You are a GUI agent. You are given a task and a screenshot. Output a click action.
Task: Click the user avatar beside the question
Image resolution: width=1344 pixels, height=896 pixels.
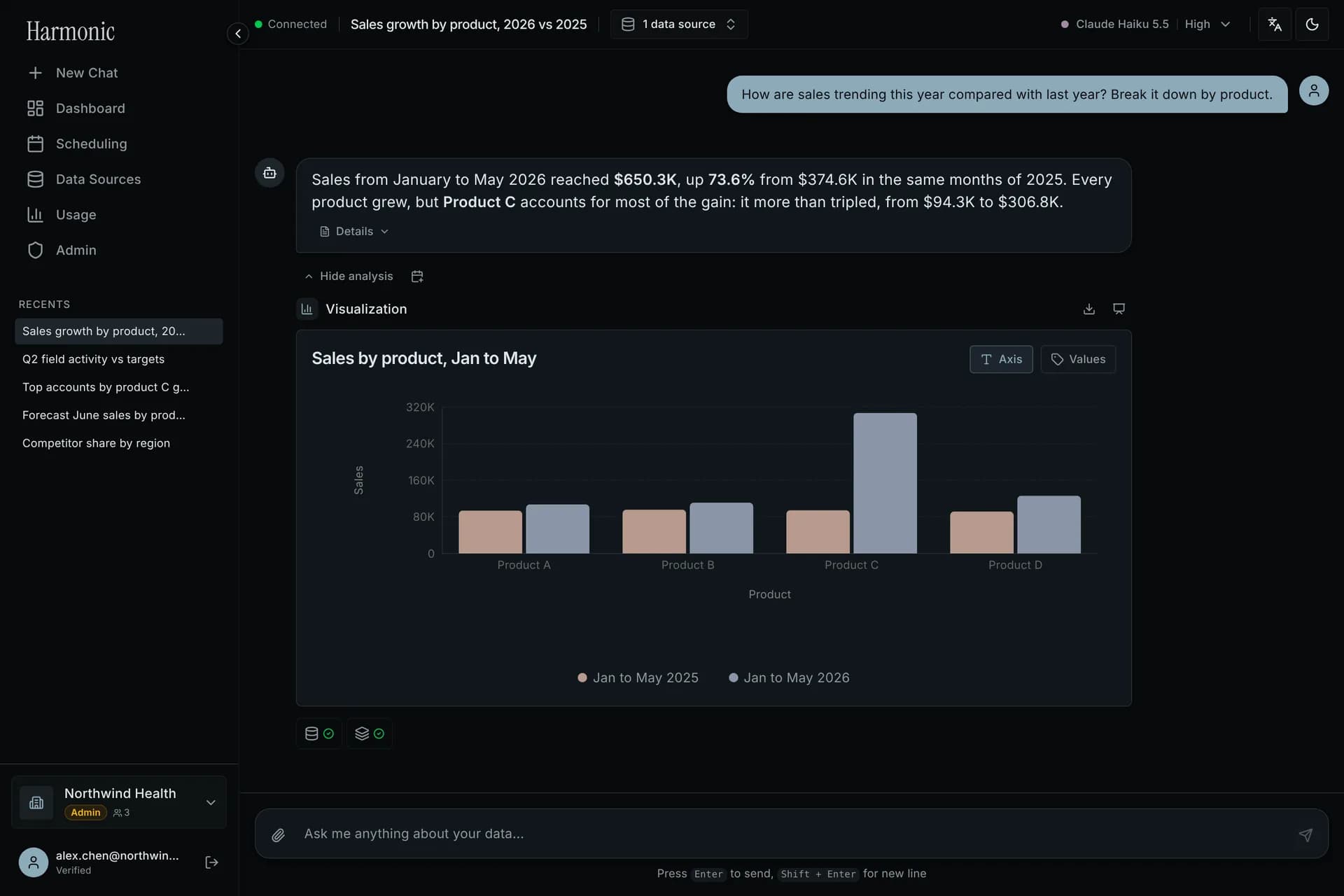click(1314, 91)
